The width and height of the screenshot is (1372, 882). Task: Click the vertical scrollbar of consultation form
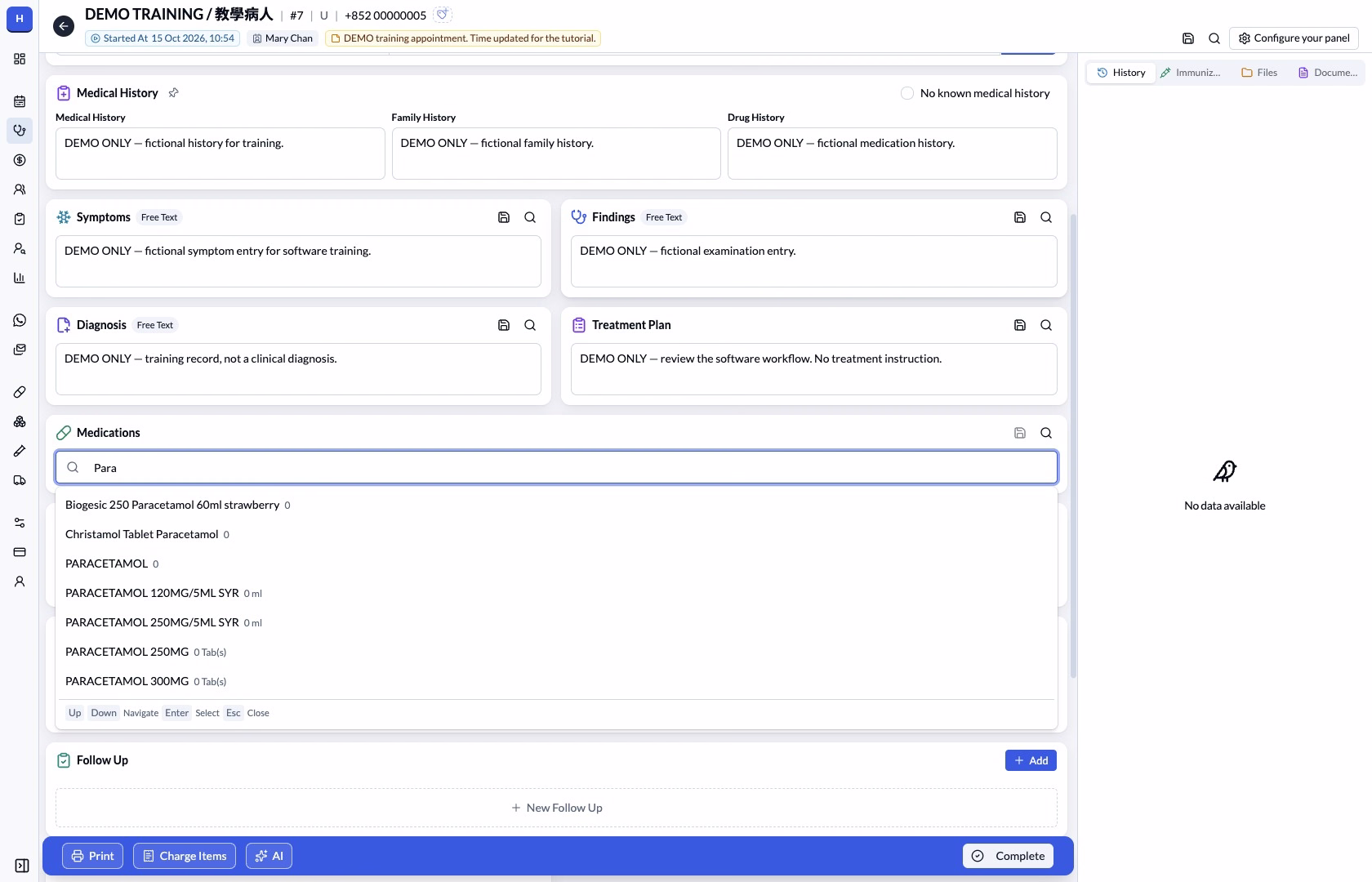click(x=1073, y=446)
